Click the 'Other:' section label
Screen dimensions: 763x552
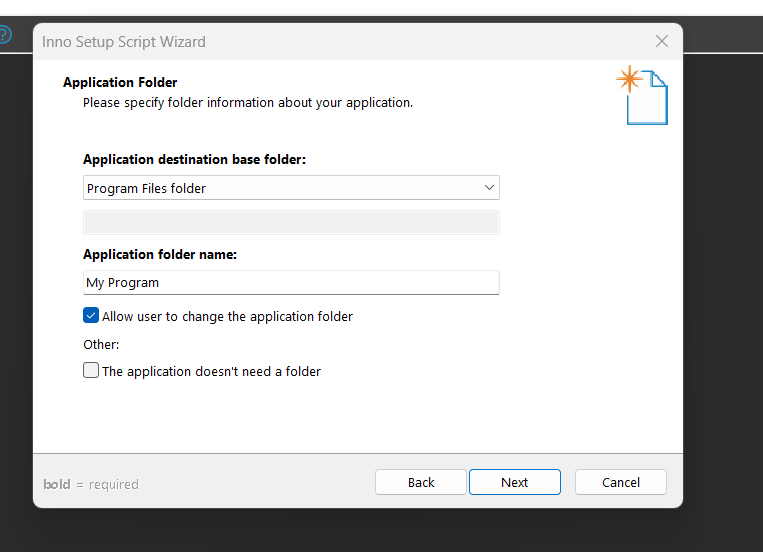[x=101, y=344]
